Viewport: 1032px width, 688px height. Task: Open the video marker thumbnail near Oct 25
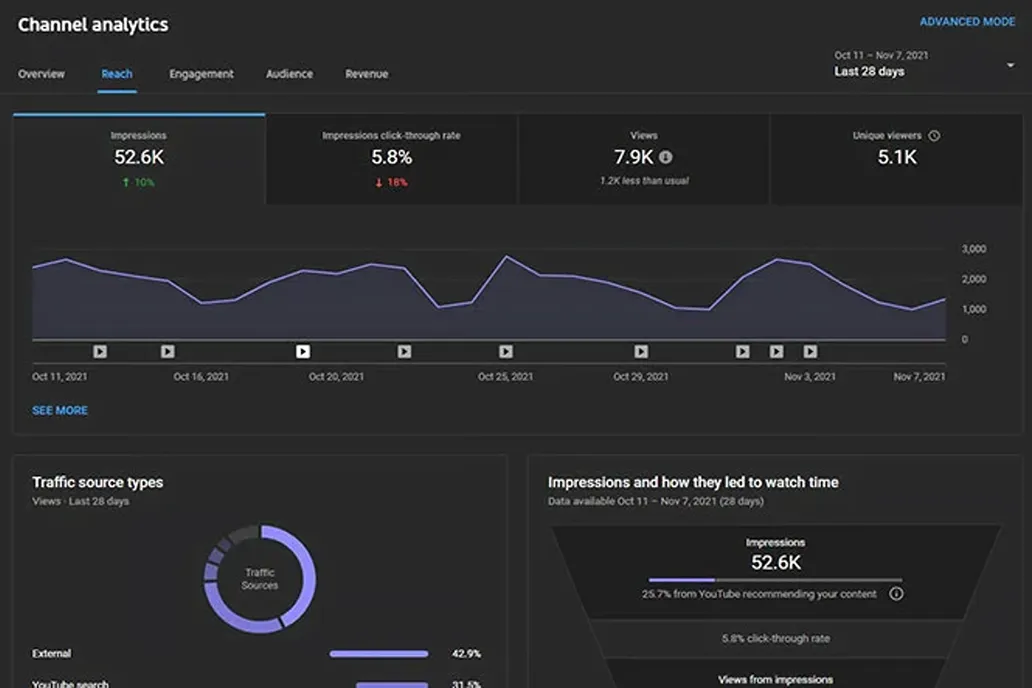coord(505,352)
